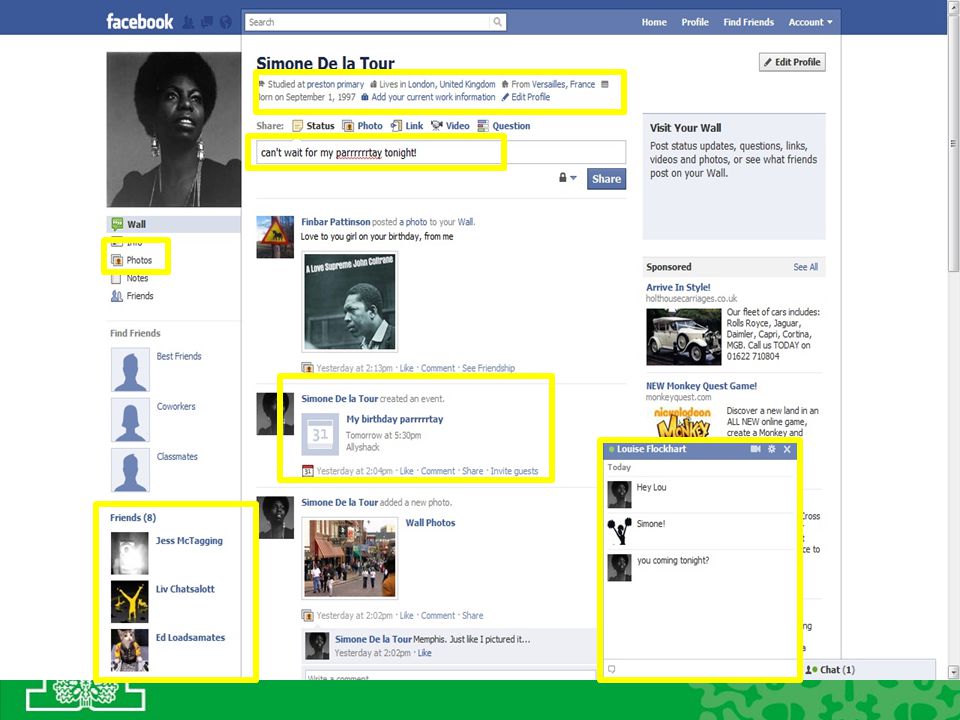The image size is (960, 720).
Task: Open NEW Monkey Quest Game! ad
Action: (x=702, y=386)
